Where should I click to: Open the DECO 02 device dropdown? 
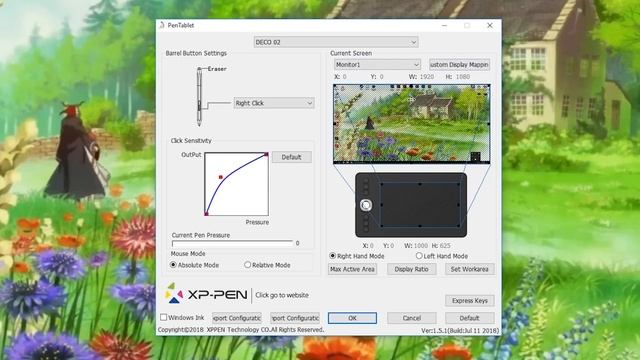[x=336, y=42]
